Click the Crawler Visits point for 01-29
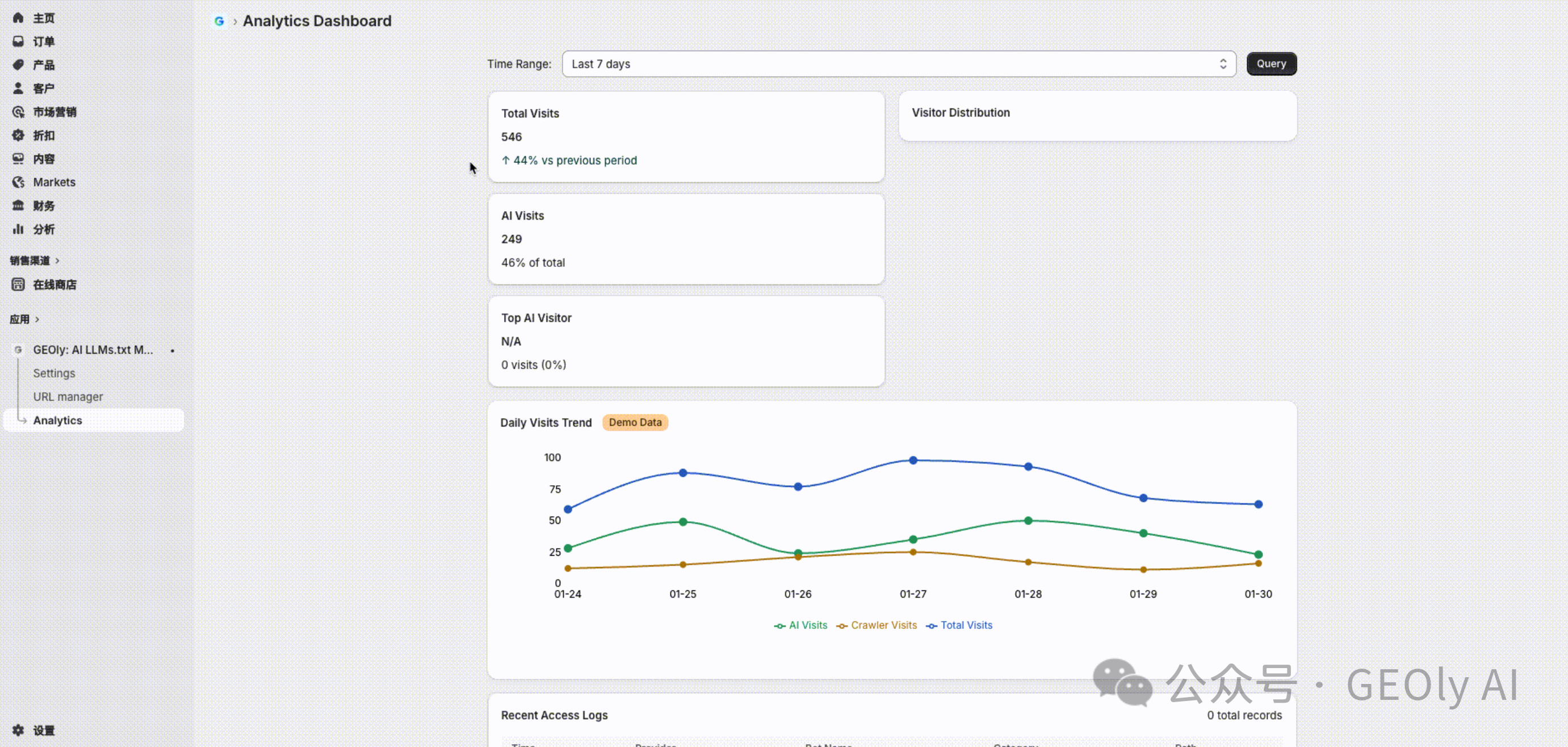 [x=1143, y=570]
